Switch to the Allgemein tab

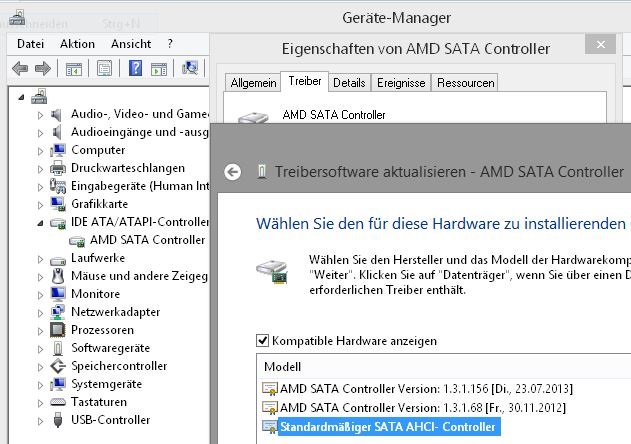[x=253, y=83]
